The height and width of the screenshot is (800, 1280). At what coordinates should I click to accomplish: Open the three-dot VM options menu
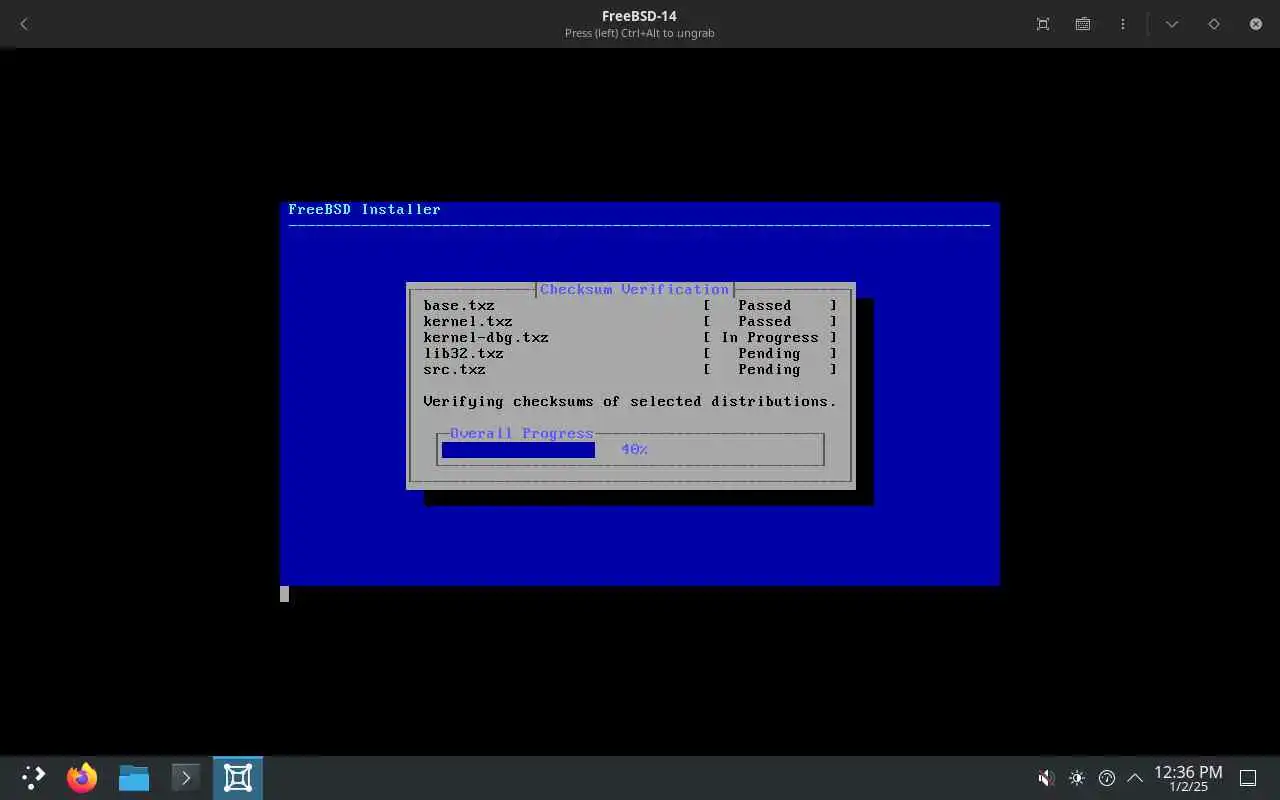[1123, 24]
